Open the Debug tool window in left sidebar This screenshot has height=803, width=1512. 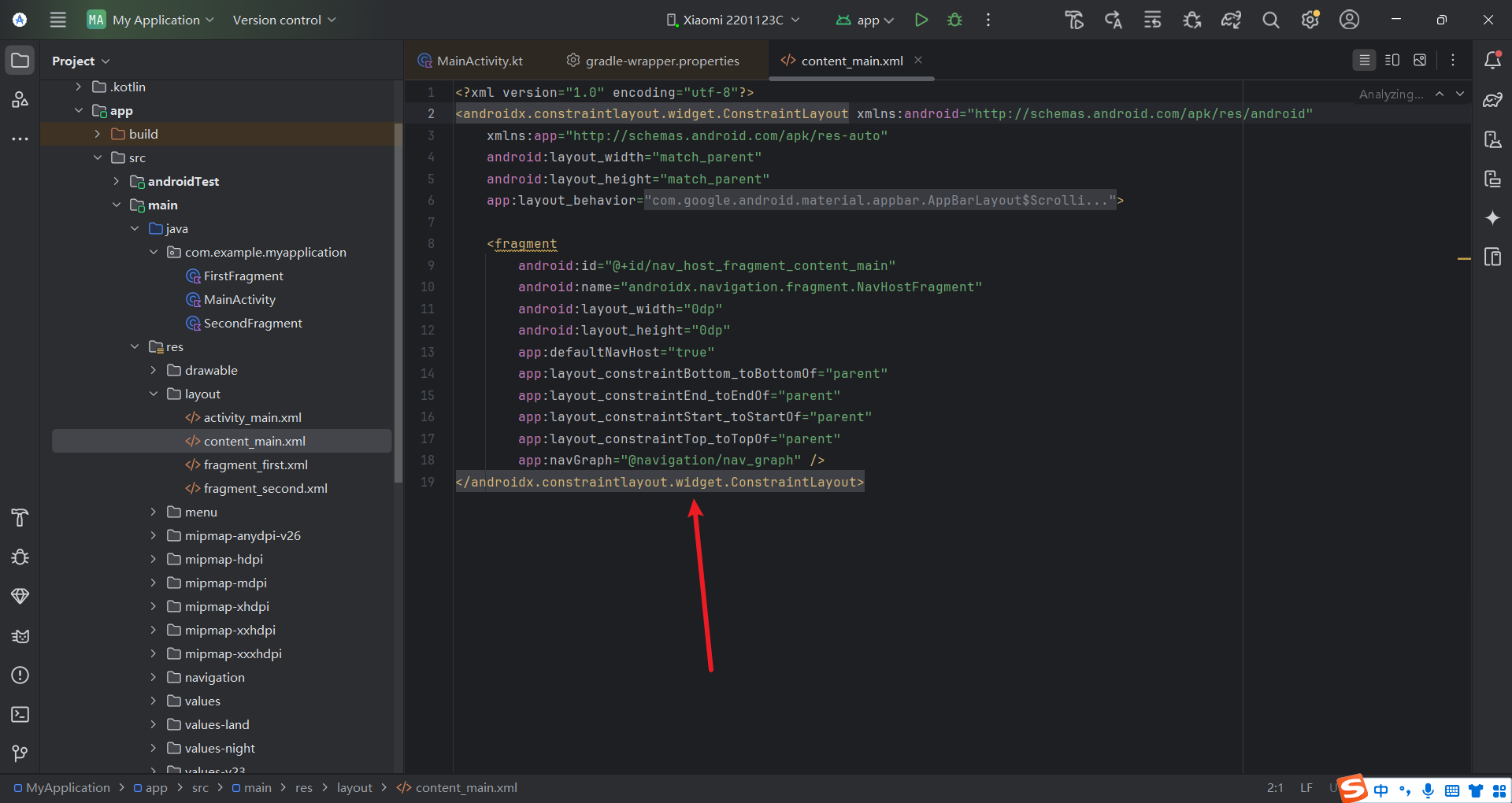coord(20,557)
